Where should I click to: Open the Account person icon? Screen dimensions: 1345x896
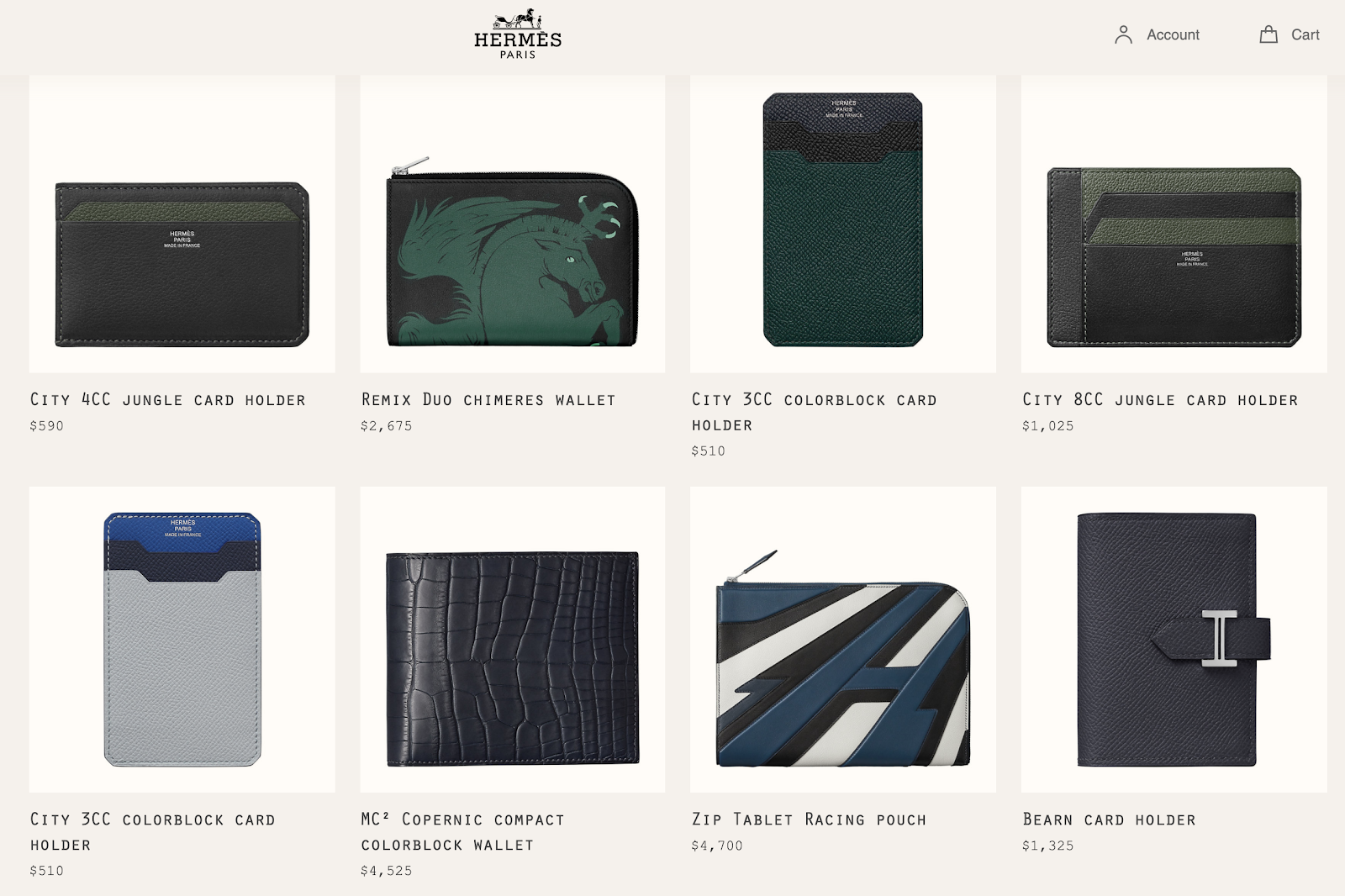pos(1123,34)
